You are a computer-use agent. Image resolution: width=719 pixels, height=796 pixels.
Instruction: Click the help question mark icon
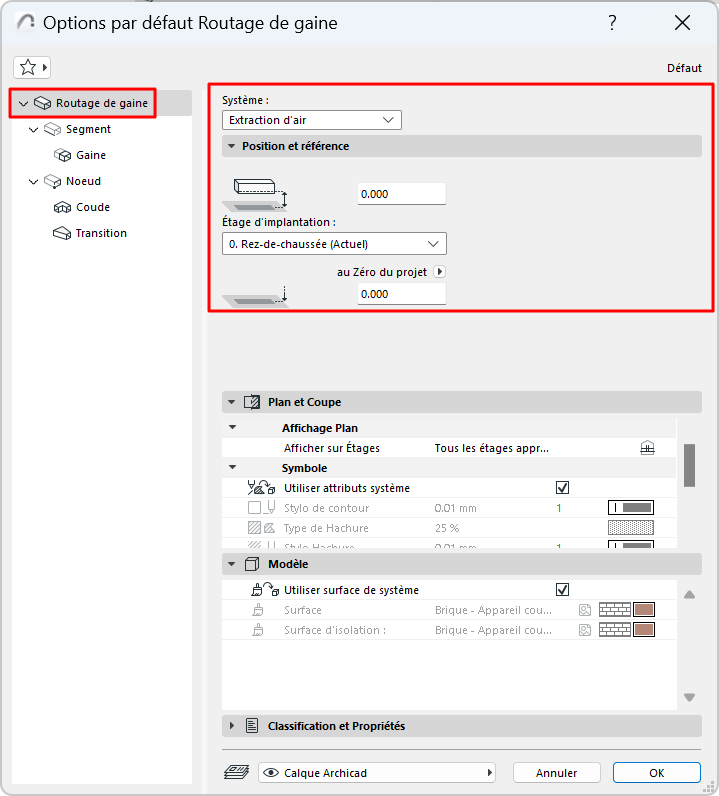click(x=612, y=23)
